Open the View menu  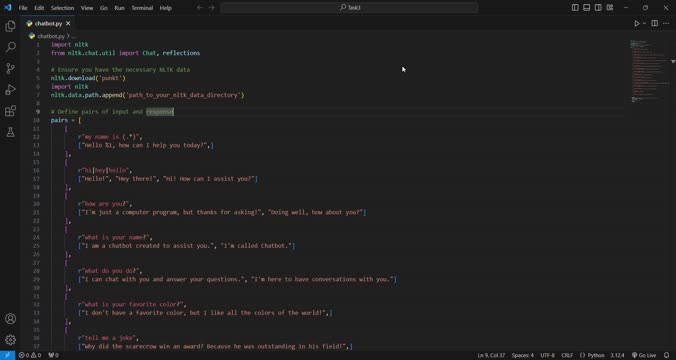point(87,8)
